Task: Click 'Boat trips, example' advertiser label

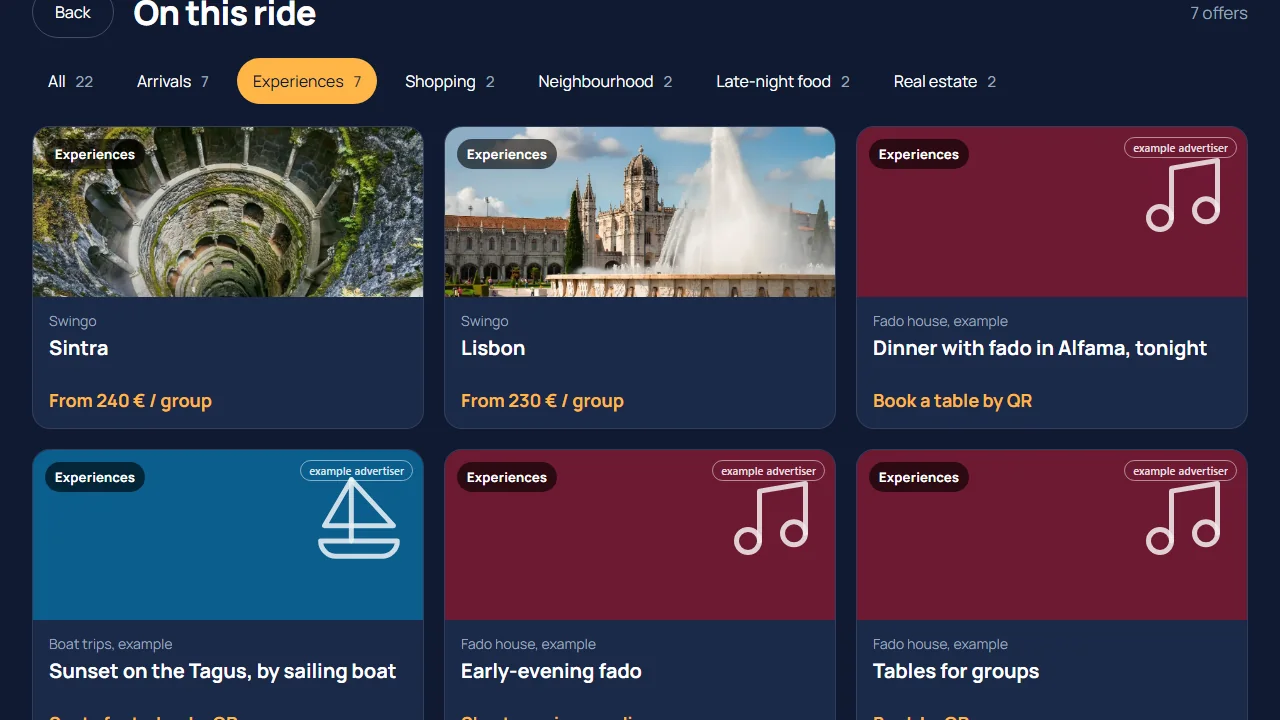Action: tap(111, 644)
